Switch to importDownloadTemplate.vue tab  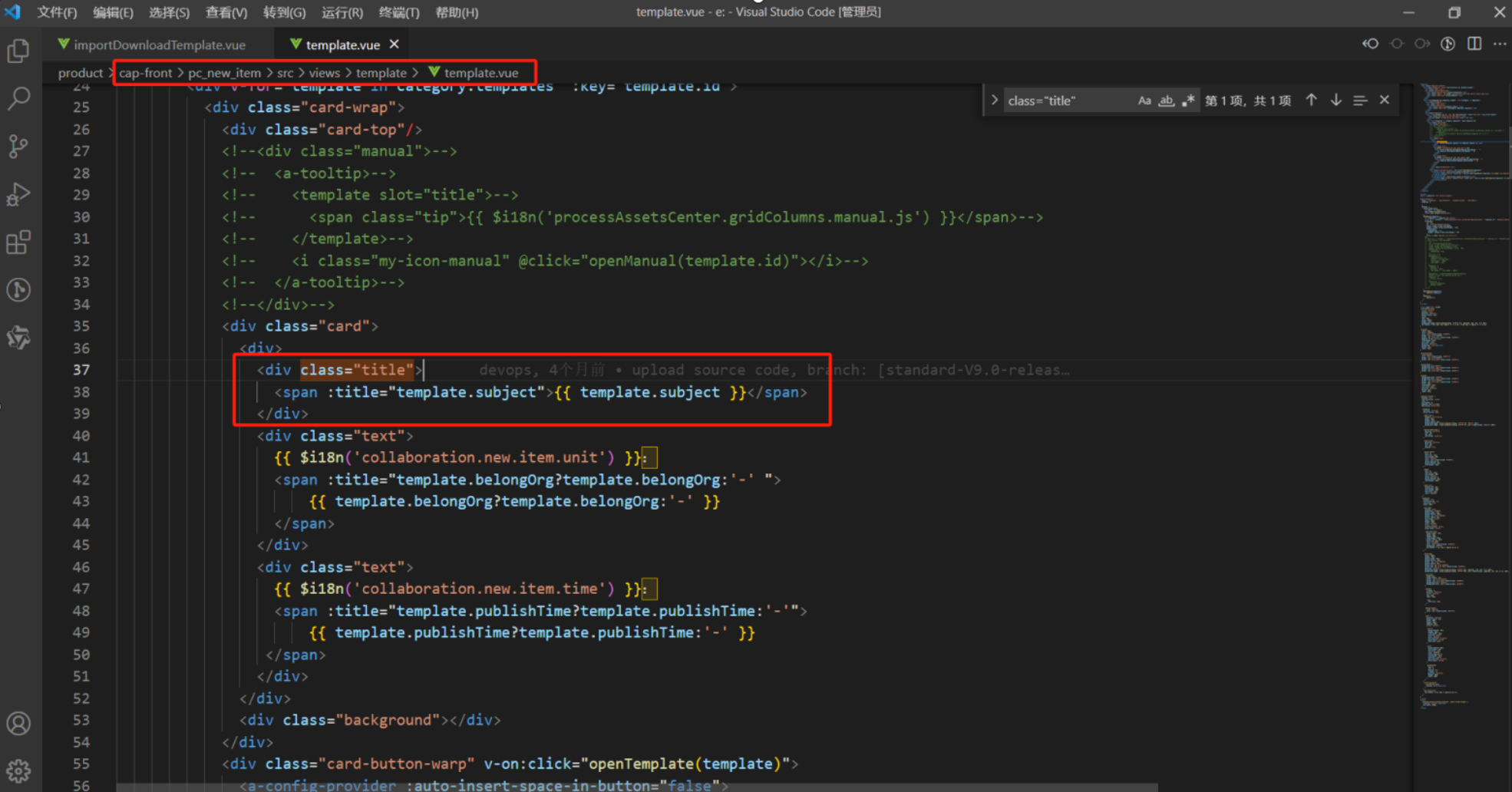160,45
